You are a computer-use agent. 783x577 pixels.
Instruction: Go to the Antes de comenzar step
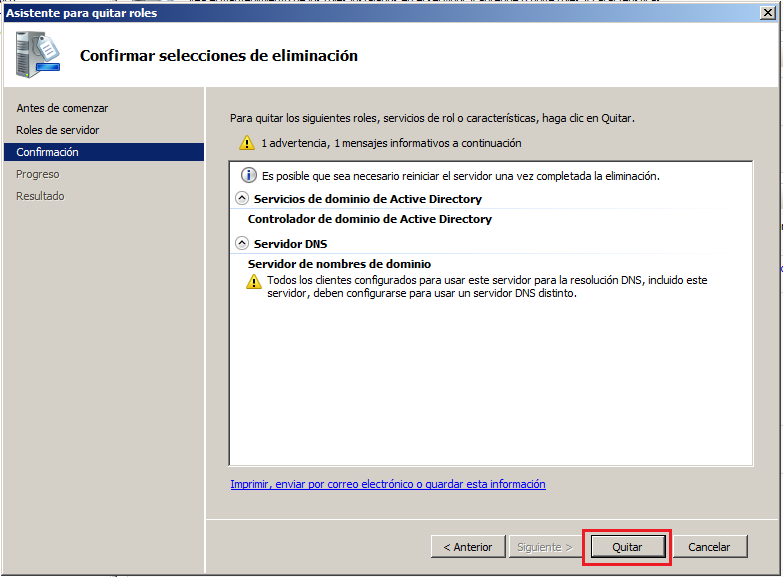tap(62, 108)
